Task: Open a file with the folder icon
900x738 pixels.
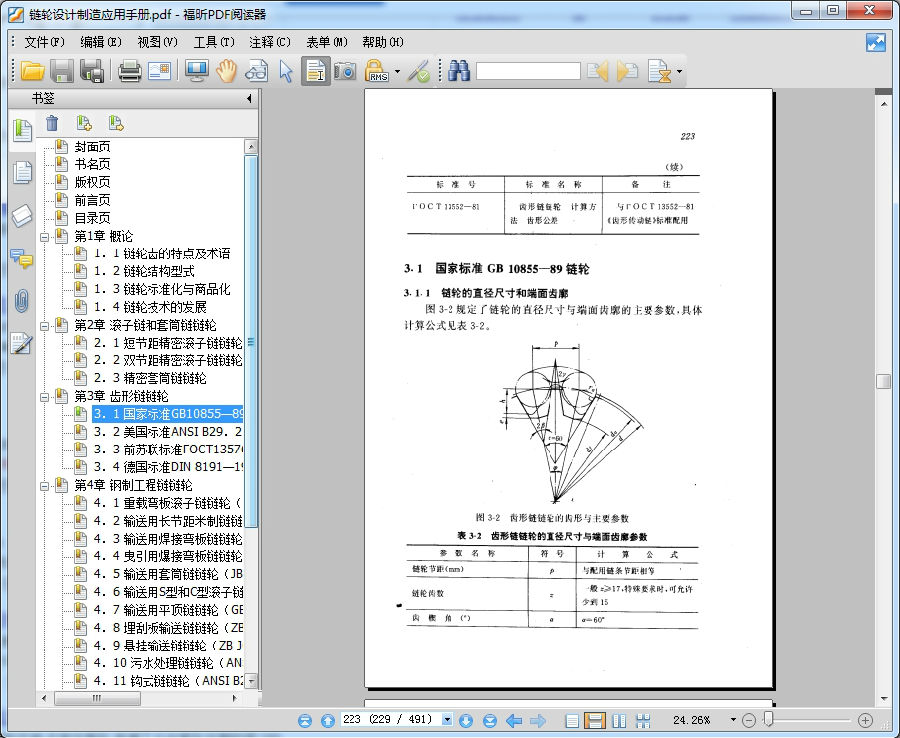Action: point(33,71)
